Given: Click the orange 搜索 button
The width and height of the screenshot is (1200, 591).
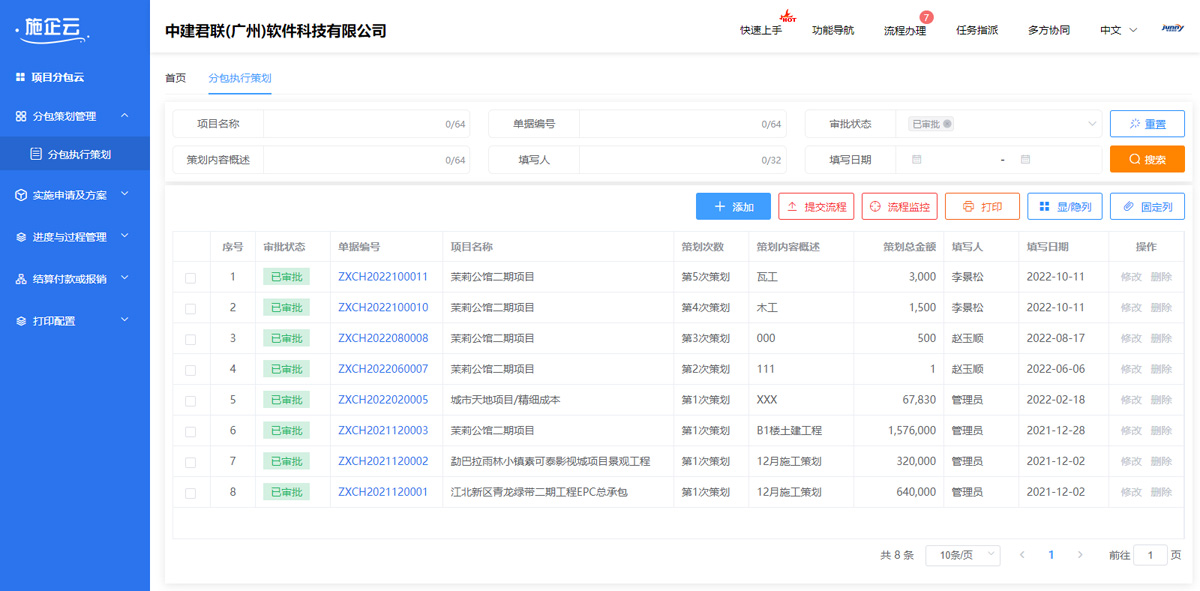Looking at the screenshot, I should pos(1147,159).
